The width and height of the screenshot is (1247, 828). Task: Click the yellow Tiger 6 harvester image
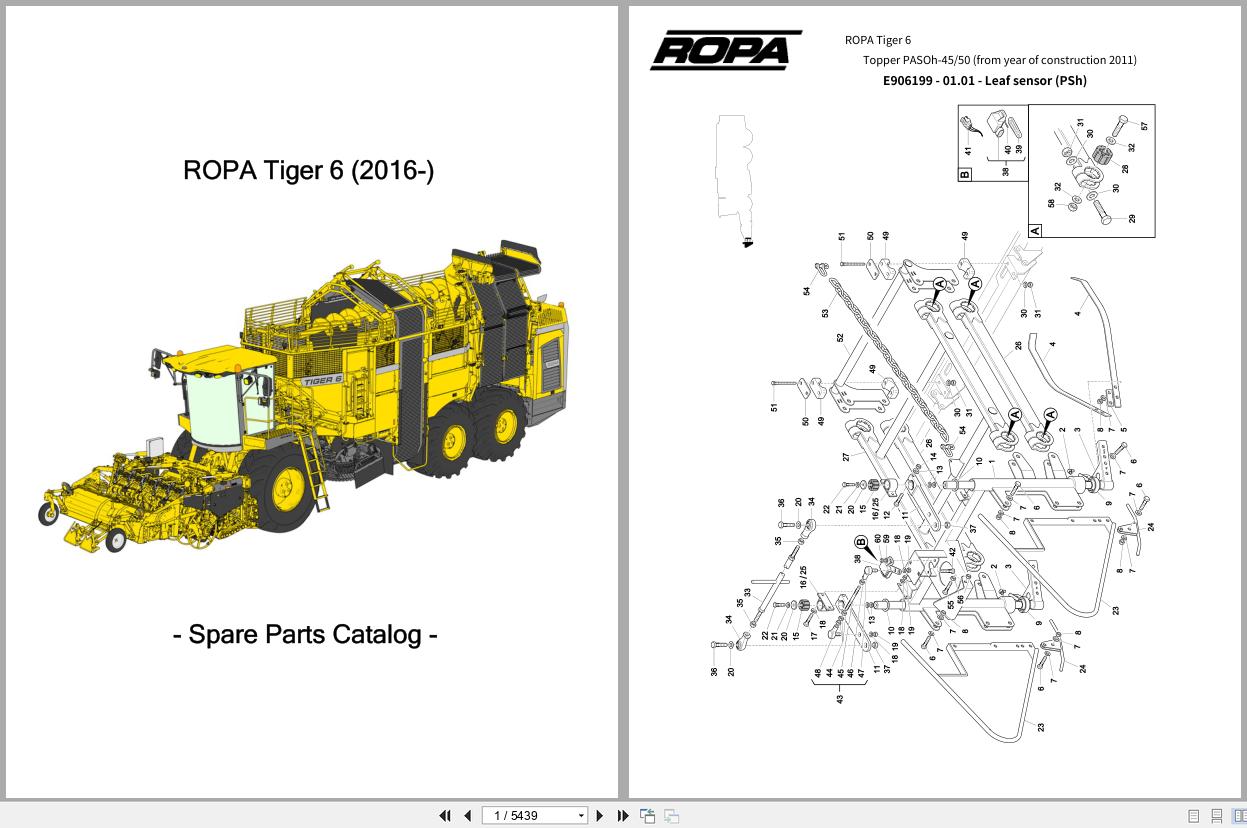coord(306,396)
